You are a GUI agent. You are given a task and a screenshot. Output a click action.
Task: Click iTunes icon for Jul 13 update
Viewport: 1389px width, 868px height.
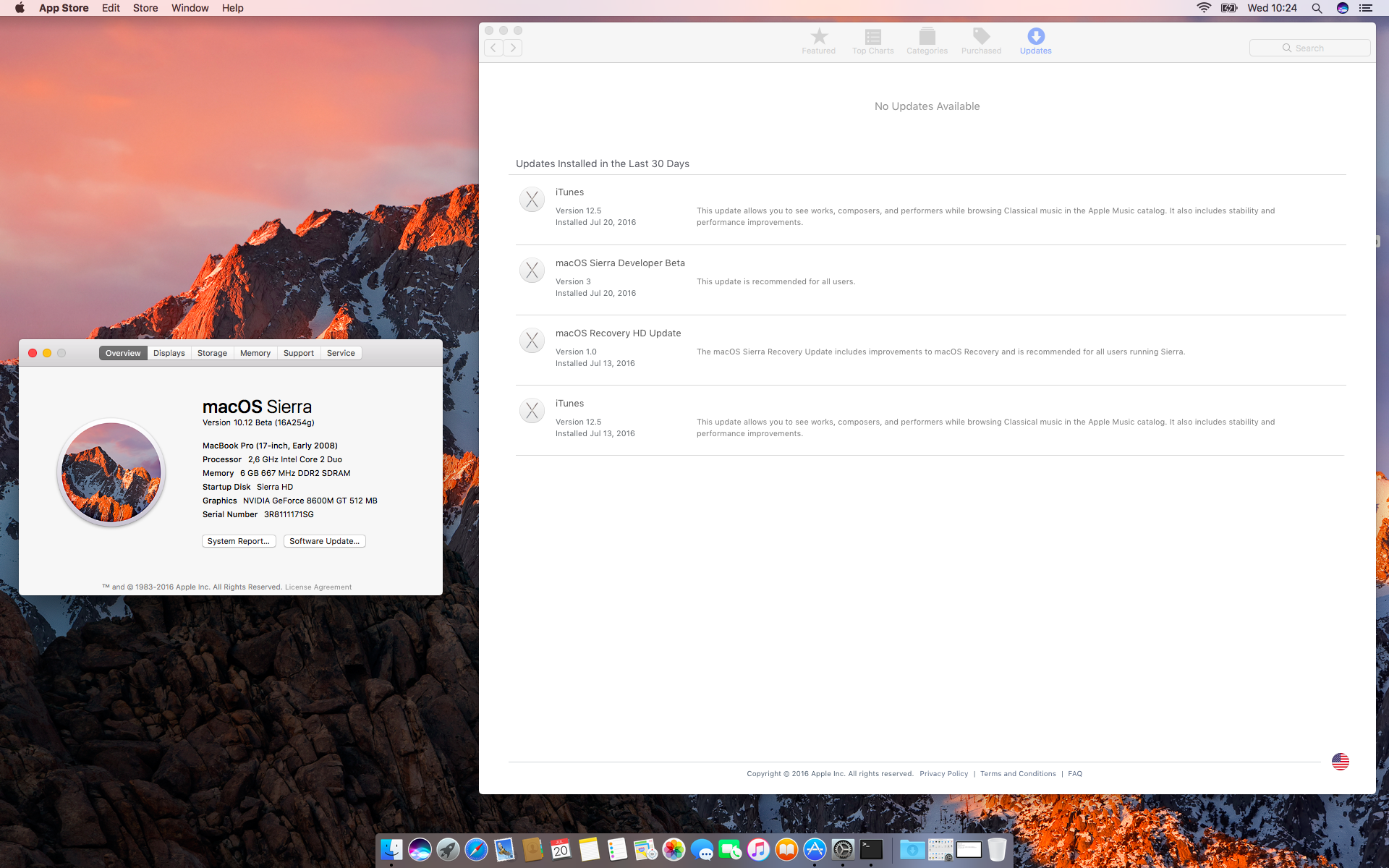coord(532,411)
